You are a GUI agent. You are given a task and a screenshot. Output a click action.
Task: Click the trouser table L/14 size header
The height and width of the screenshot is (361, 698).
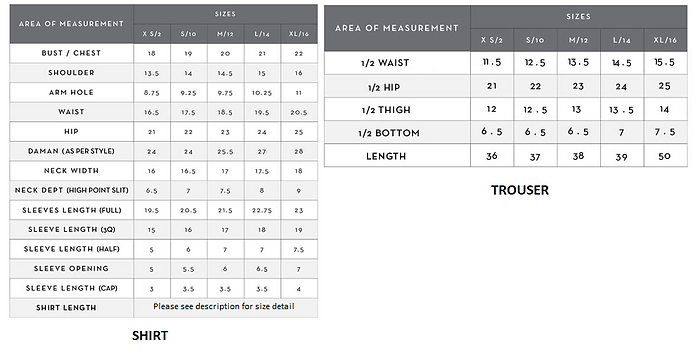coord(621,40)
